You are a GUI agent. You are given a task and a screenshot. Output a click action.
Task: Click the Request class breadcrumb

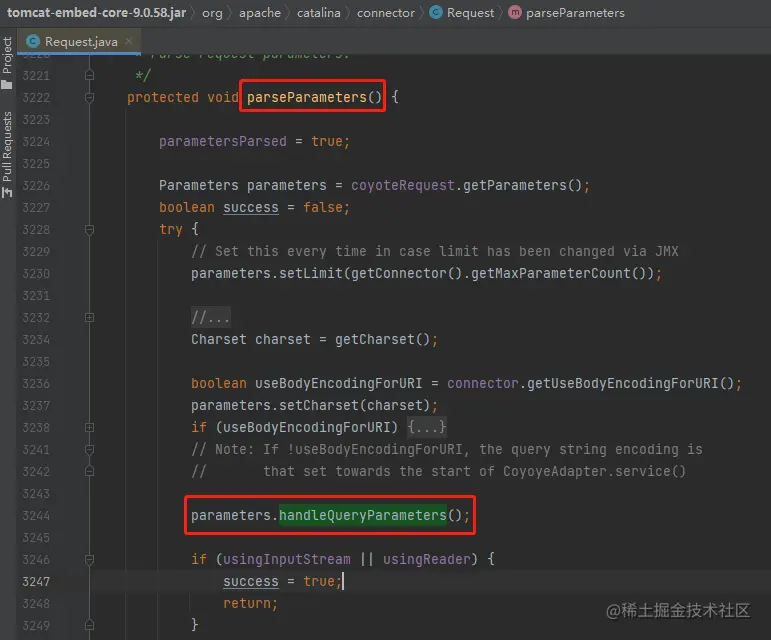(470, 13)
